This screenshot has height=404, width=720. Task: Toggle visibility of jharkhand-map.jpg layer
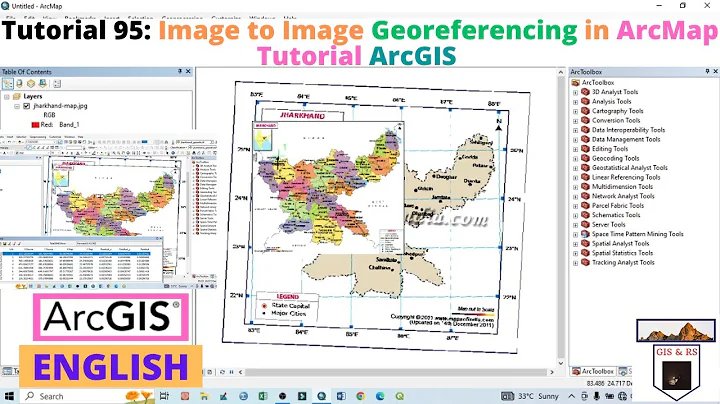click(x=27, y=106)
